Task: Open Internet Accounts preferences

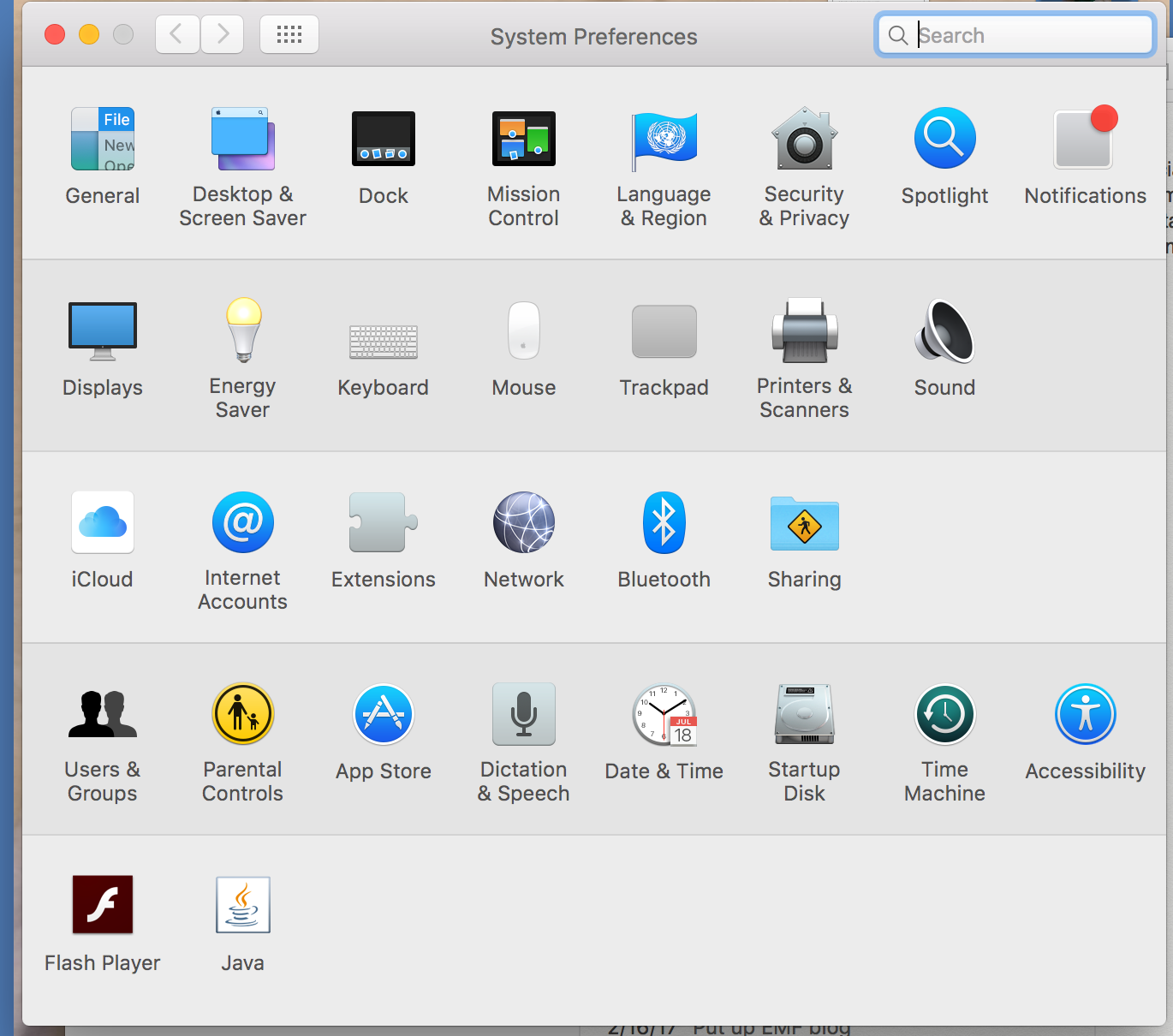Action: point(243,522)
